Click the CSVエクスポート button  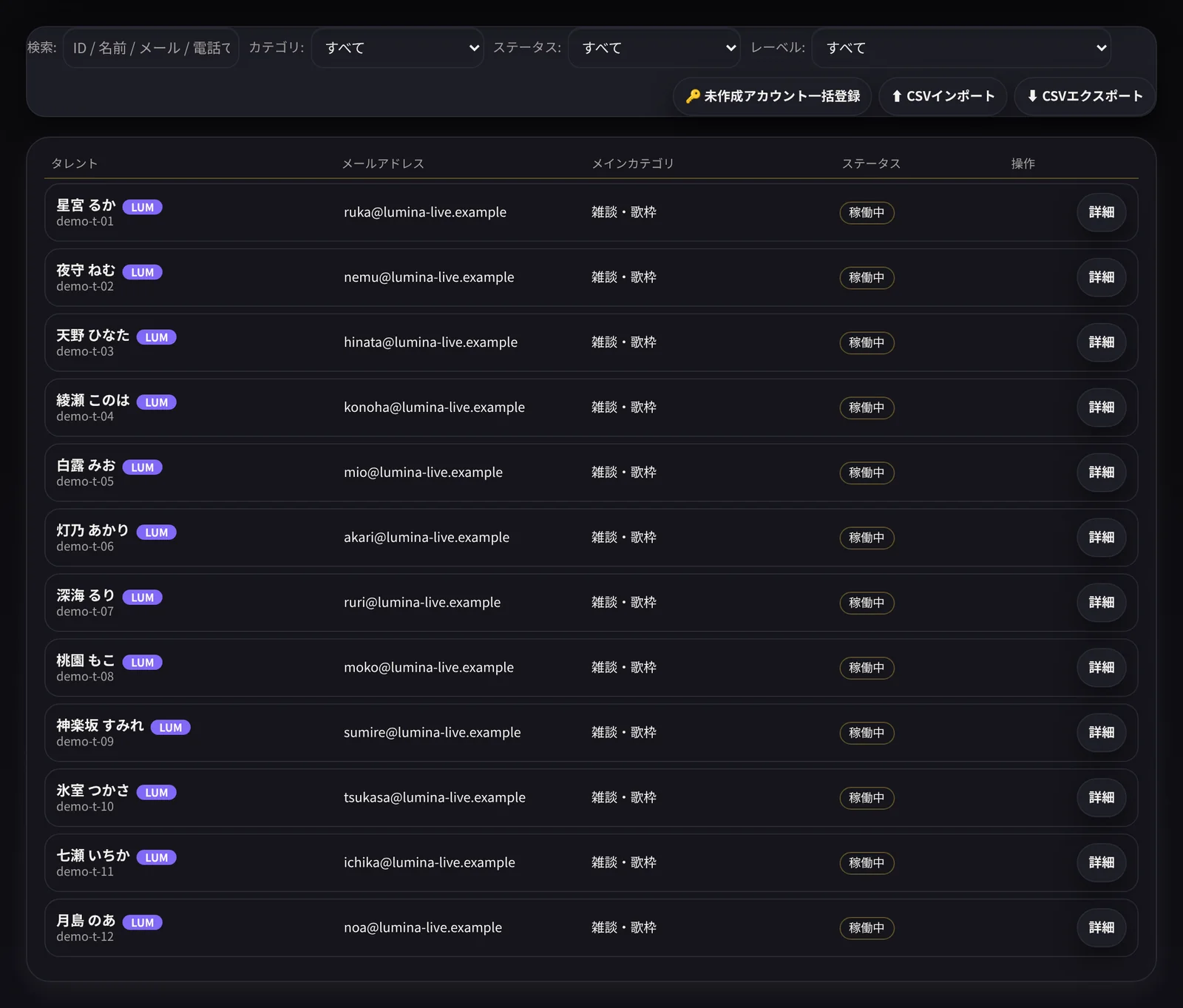[1085, 96]
